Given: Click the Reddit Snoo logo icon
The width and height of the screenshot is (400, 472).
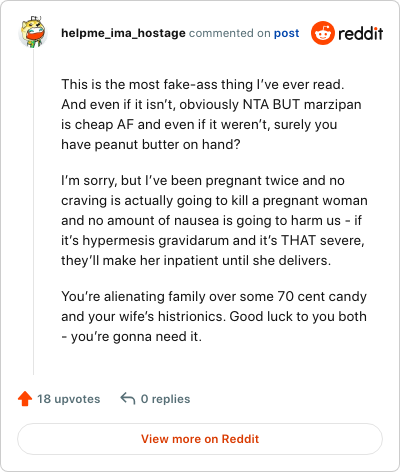Looking at the screenshot, I should 322,33.
